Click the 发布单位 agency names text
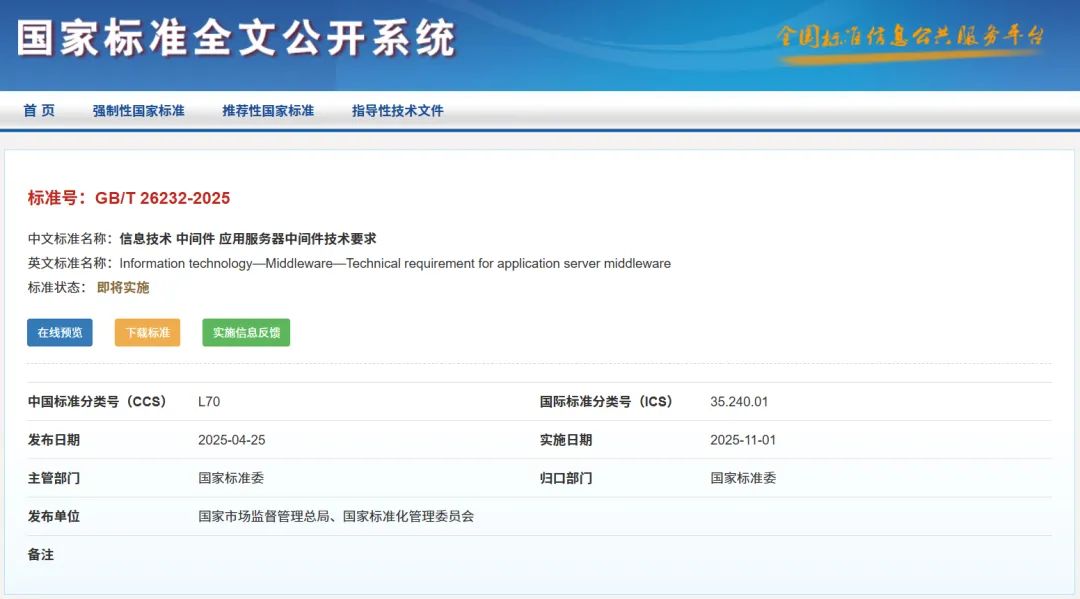 click(x=337, y=516)
